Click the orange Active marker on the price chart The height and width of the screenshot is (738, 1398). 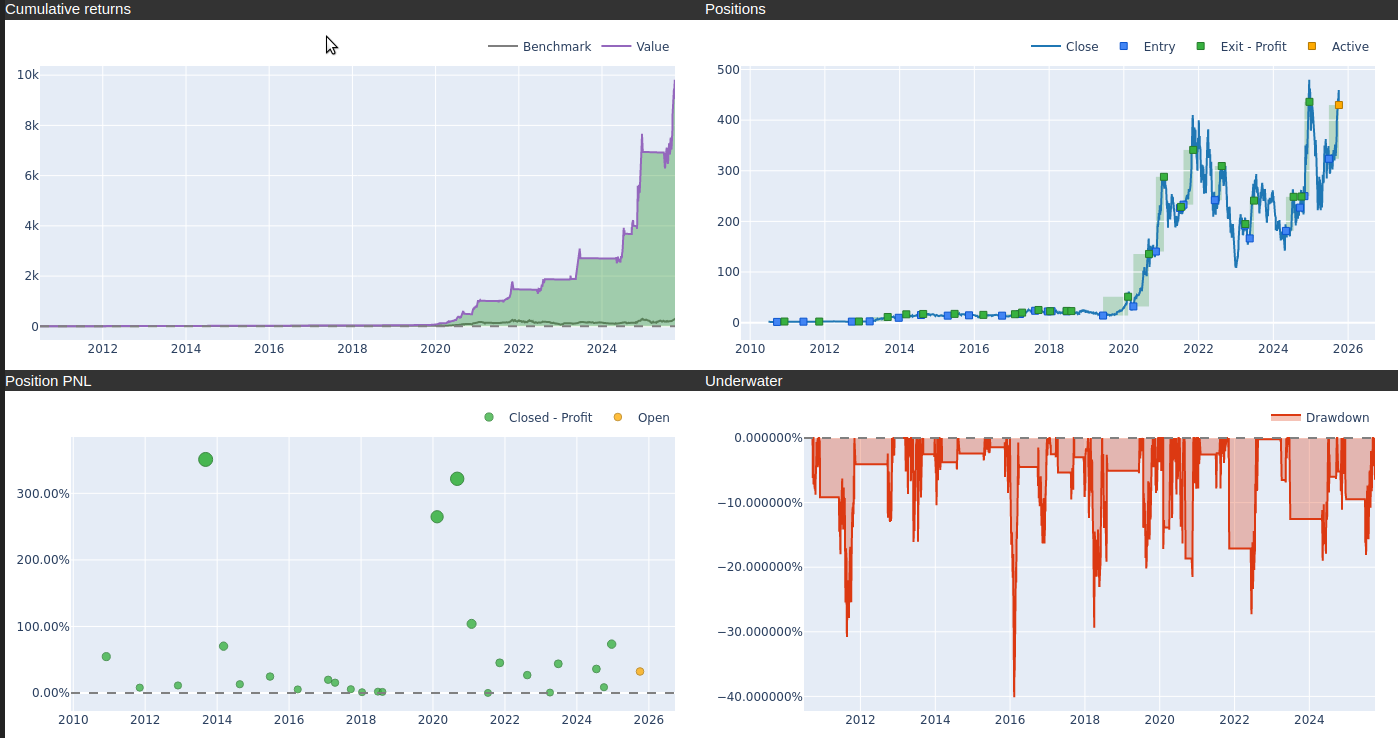pos(1339,105)
